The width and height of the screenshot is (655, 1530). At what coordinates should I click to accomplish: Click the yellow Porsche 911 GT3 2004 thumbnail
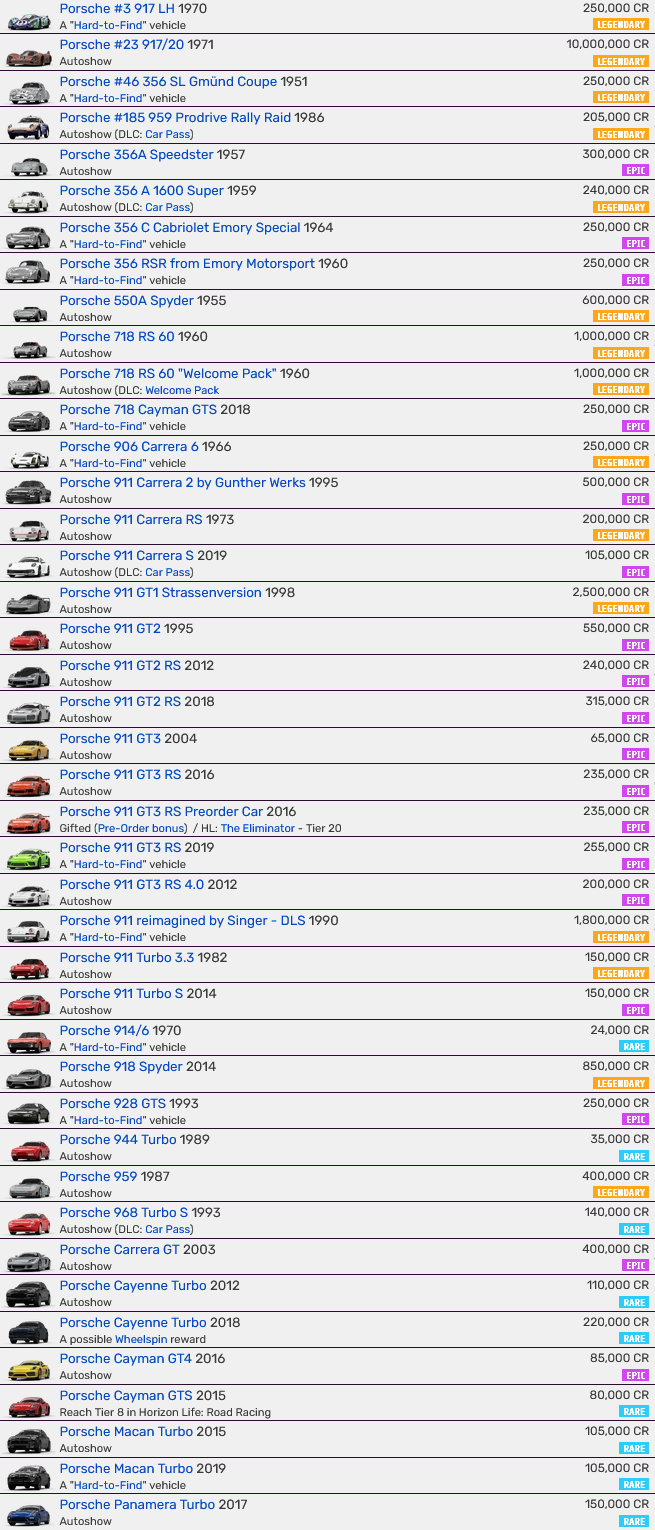[28, 748]
